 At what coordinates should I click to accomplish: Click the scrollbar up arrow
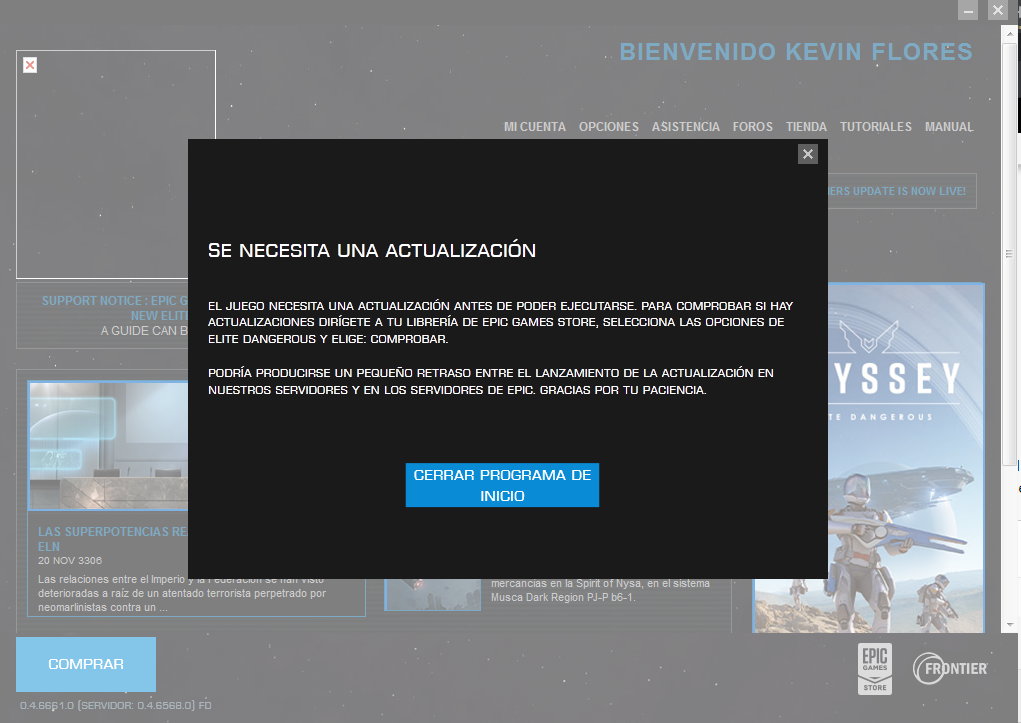pyautogui.click(x=1010, y=32)
